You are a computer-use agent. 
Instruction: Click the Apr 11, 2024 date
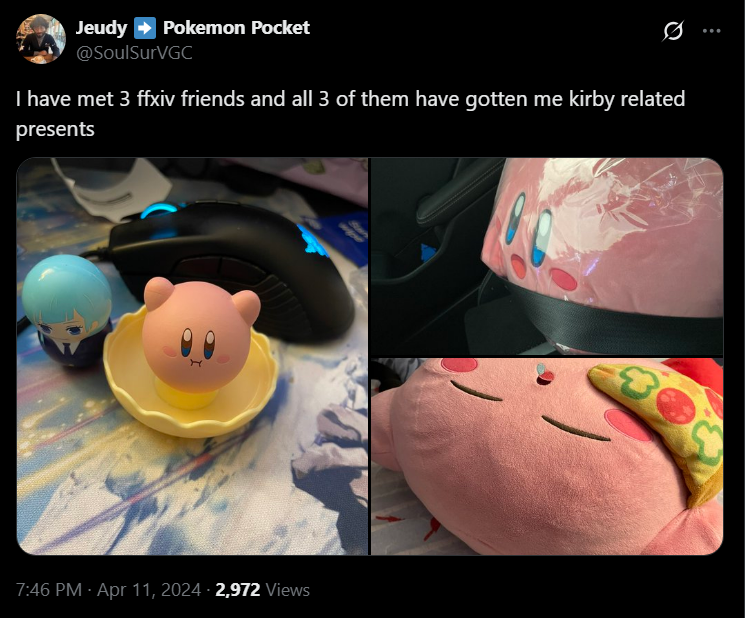[x=149, y=590]
